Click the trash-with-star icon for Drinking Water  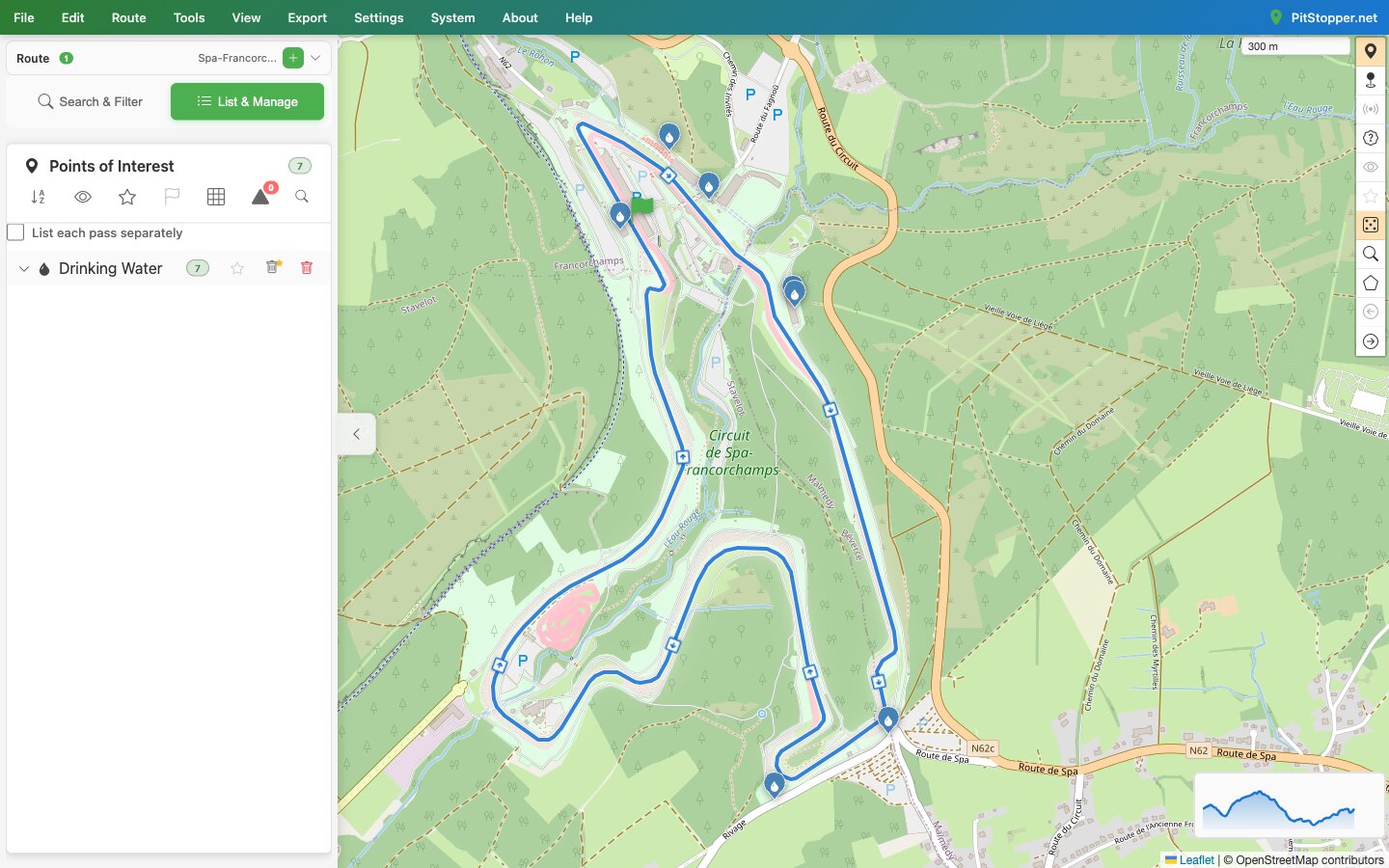(x=273, y=267)
